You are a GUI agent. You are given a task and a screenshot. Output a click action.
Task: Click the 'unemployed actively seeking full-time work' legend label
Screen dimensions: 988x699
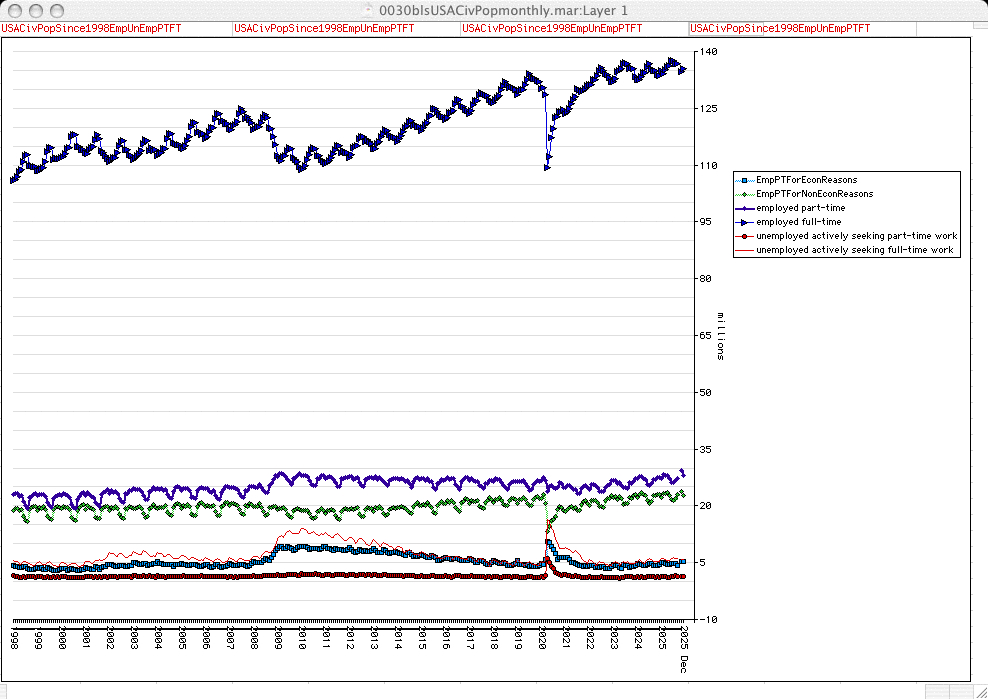click(856, 250)
